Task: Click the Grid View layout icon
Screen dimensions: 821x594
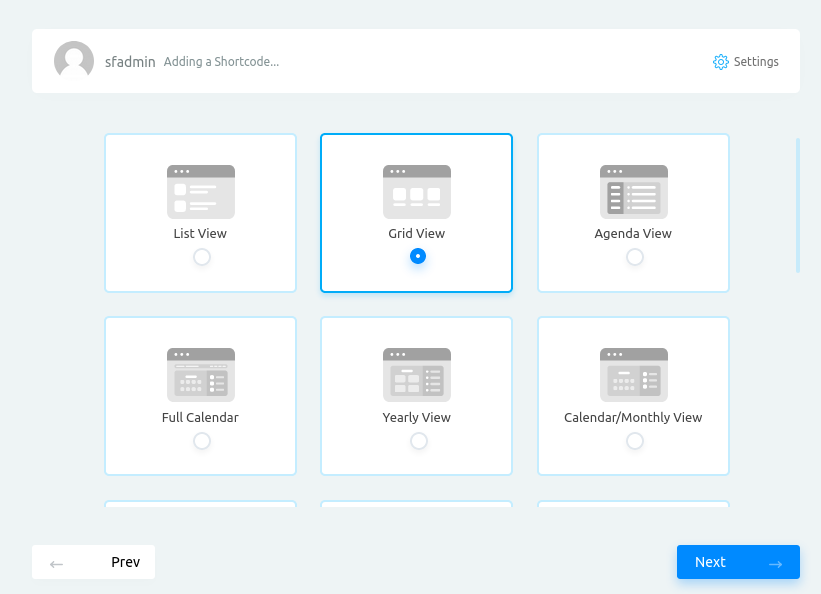Action: coord(417,192)
